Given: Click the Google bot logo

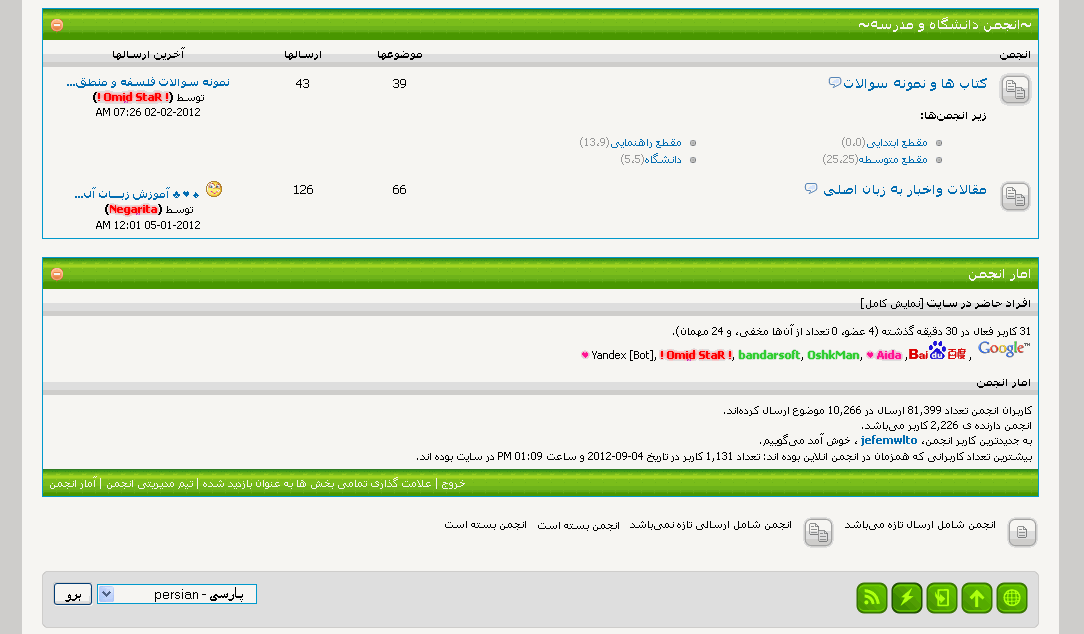Looking at the screenshot, I should [1004, 349].
